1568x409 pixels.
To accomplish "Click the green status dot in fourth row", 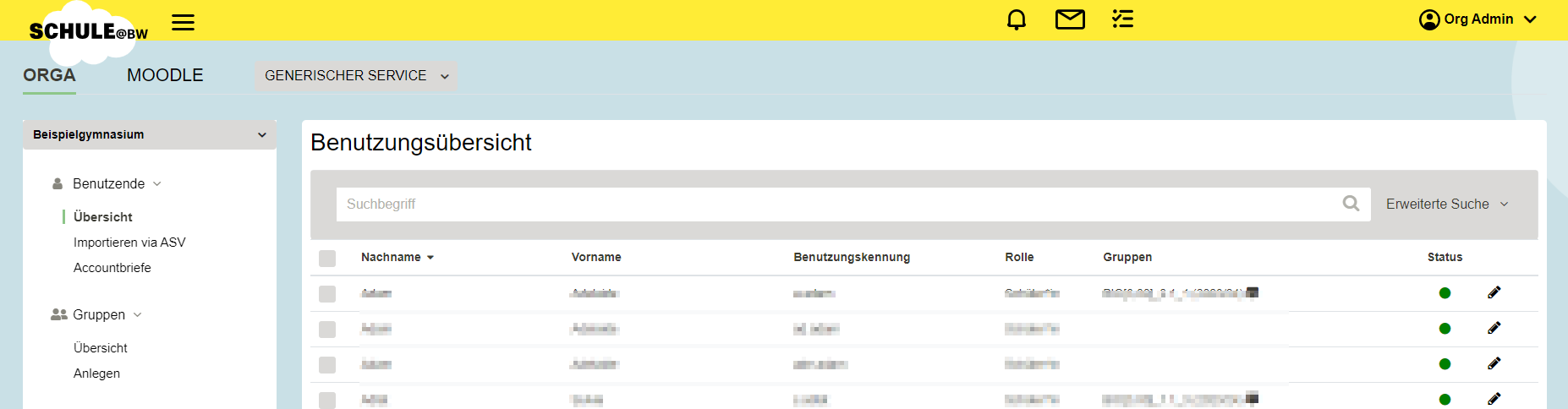I will tap(1445, 400).
